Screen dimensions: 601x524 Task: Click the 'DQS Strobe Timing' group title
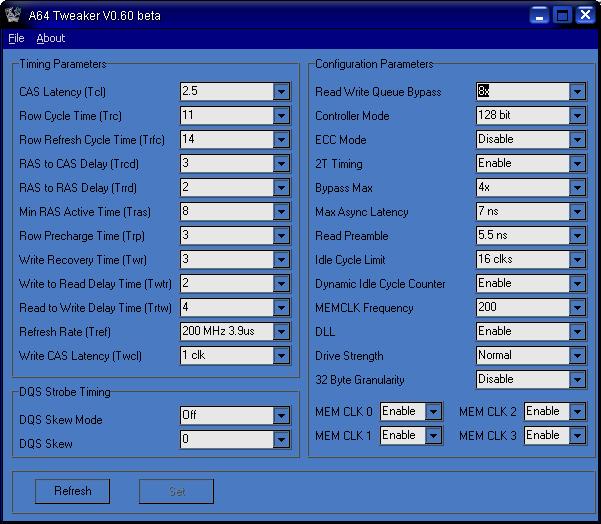click(x=65, y=392)
